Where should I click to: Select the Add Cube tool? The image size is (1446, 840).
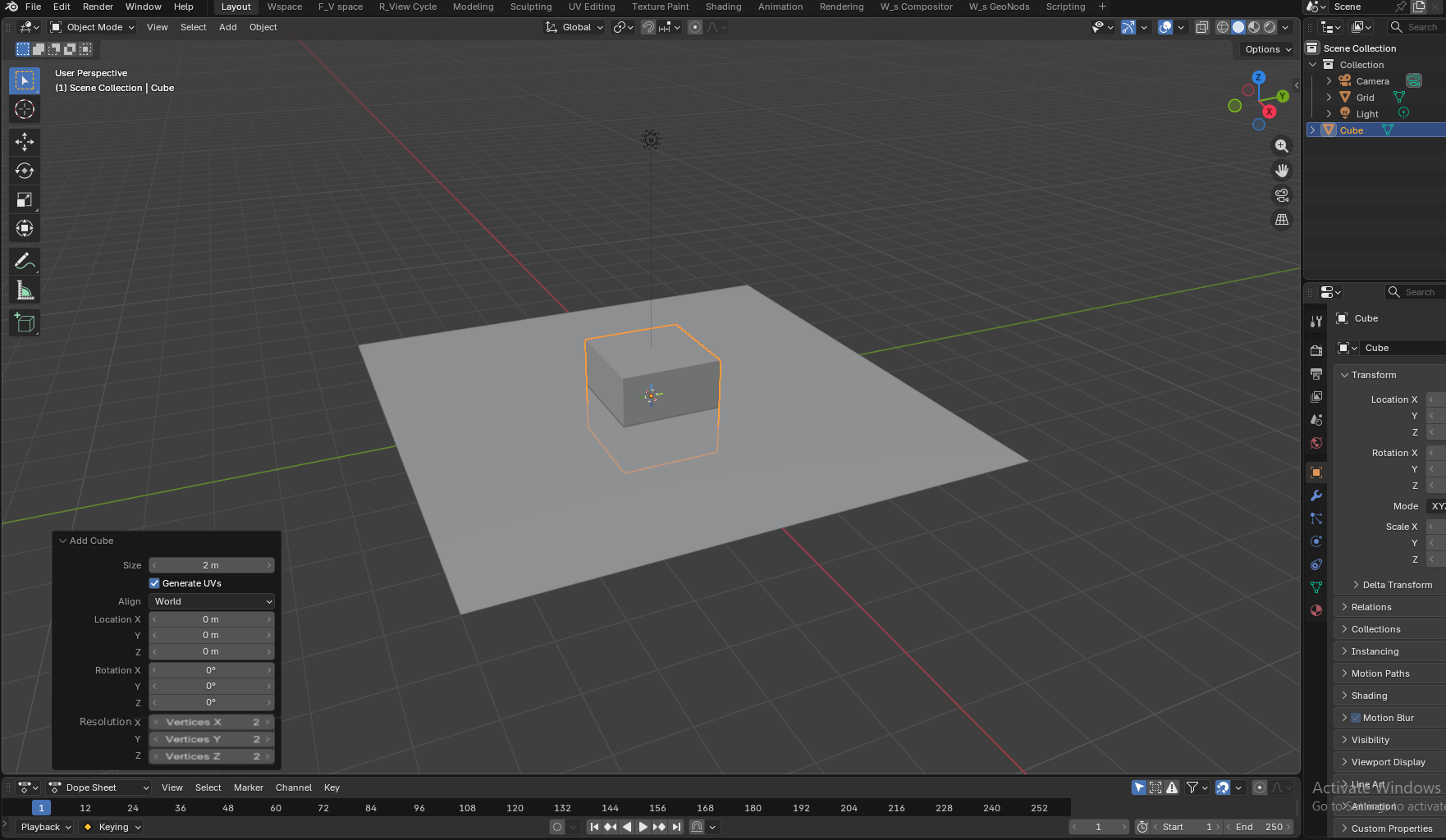[x=25, y=323]
